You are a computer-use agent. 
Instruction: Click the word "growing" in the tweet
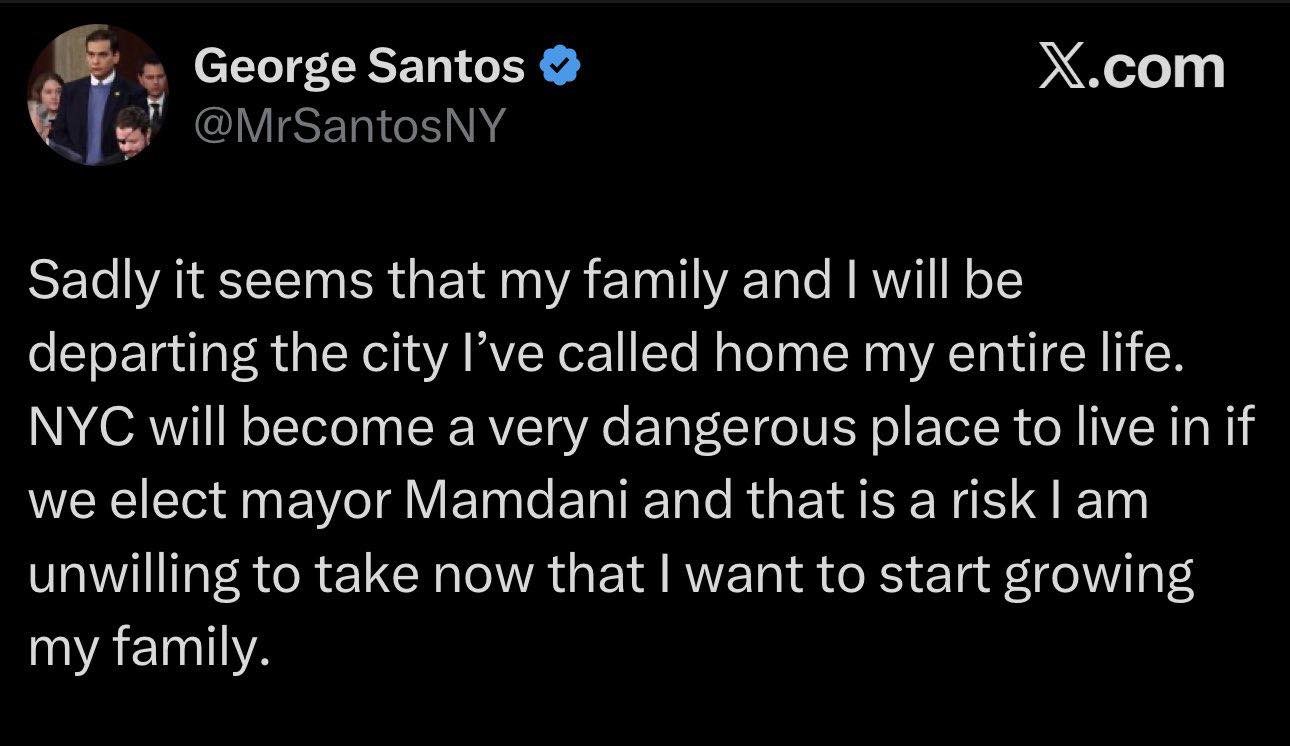[x=1098, y=575]
